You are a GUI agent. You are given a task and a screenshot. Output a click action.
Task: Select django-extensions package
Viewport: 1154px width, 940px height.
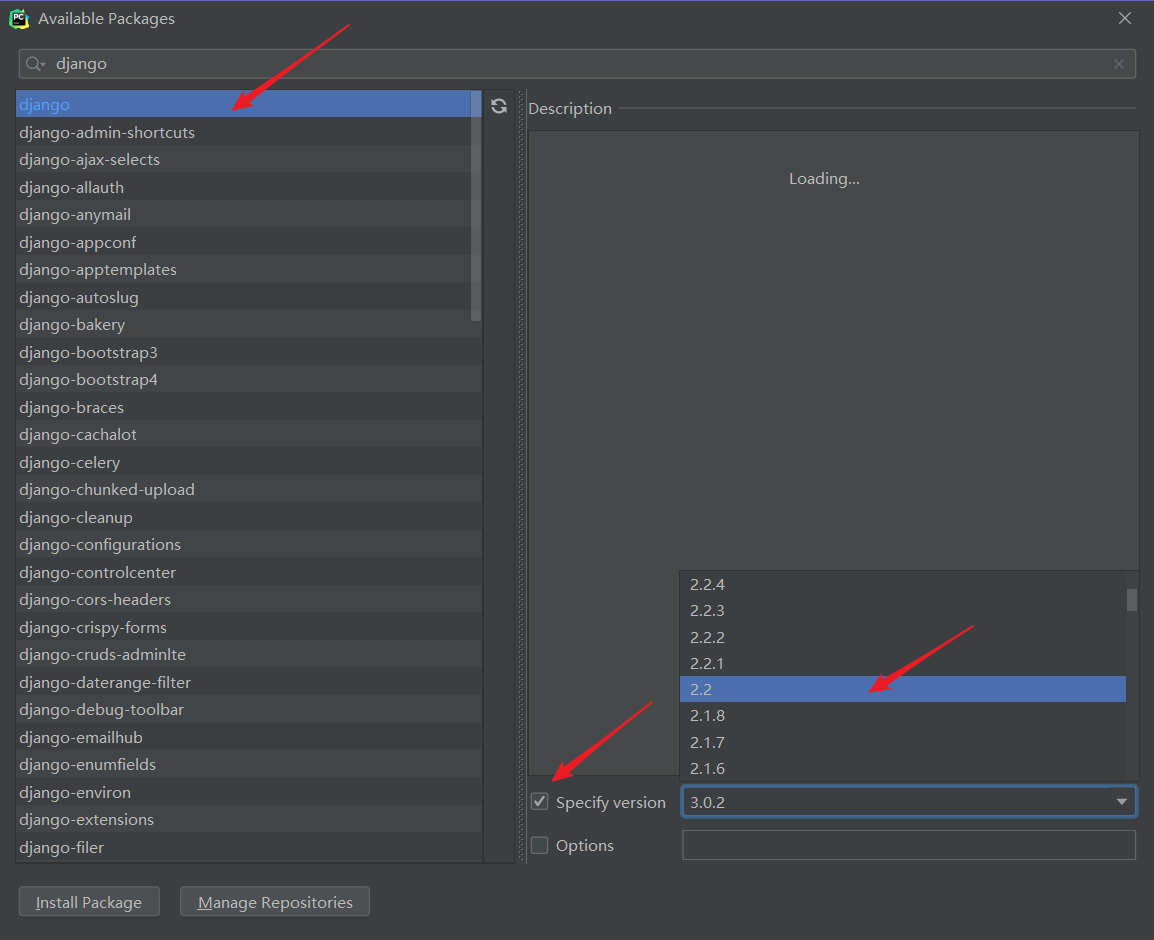tap(248, 819)
